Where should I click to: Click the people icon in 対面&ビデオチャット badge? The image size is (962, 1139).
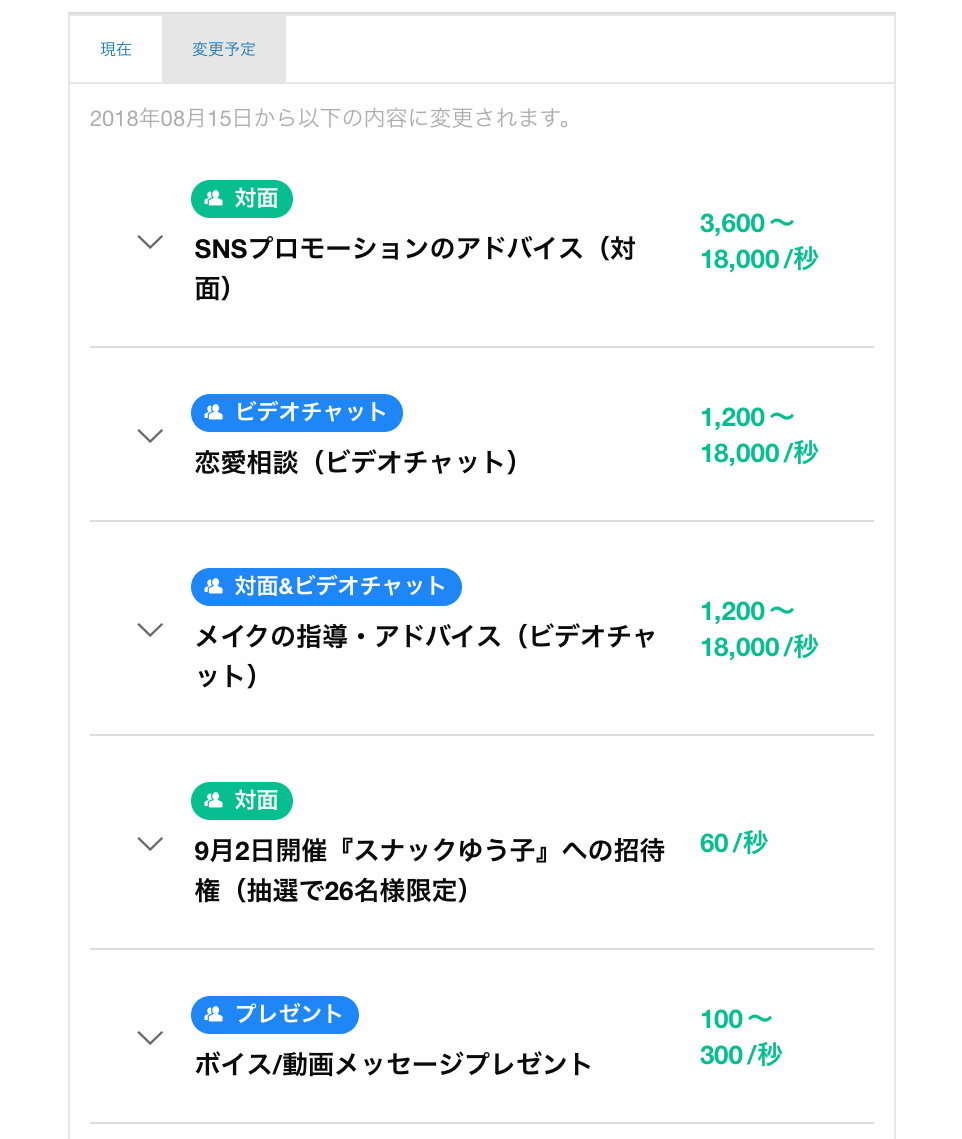point(214,586)
